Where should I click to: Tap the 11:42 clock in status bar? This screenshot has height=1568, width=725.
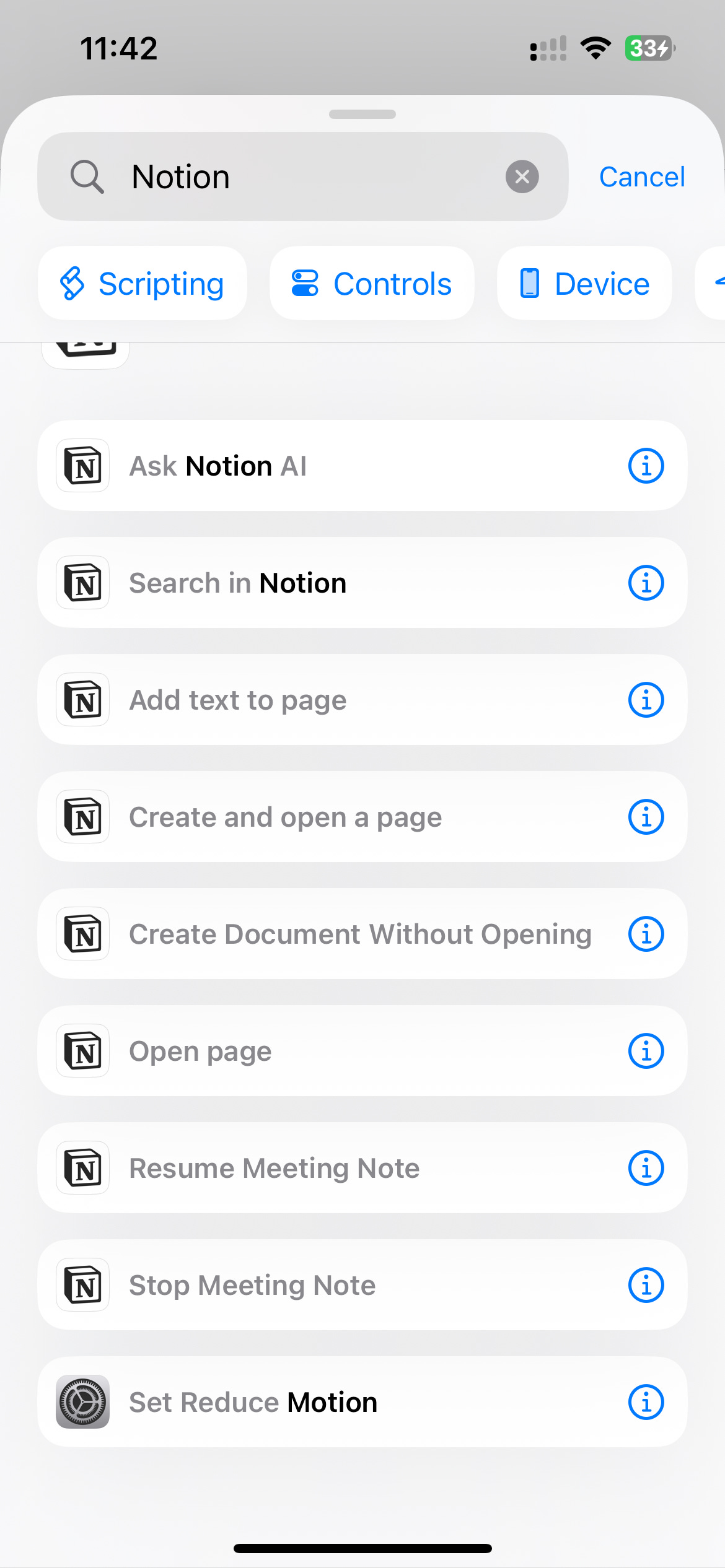(119, 48)
